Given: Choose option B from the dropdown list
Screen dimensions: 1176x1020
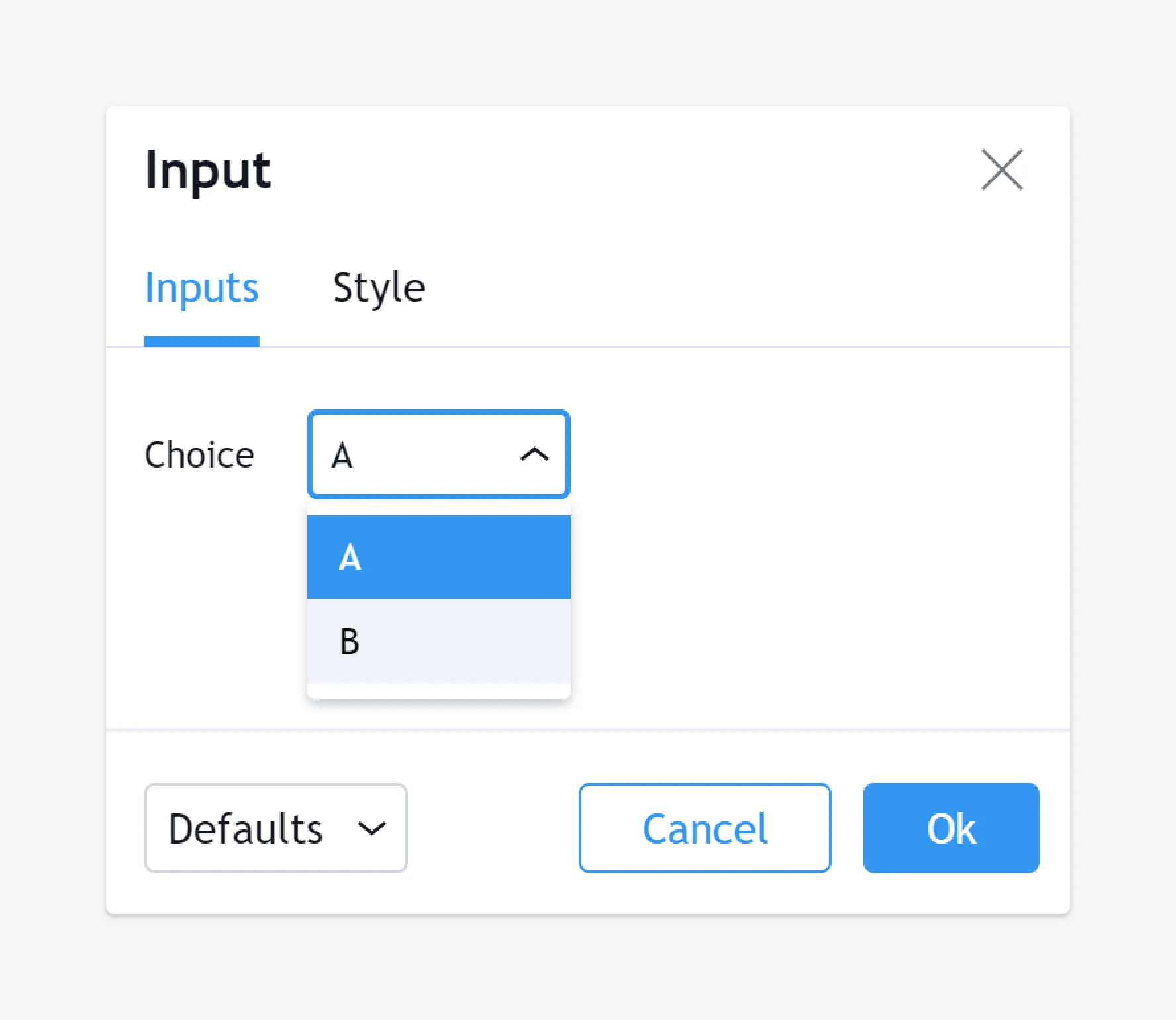Looking at the screenshot, I should (438, 641).
